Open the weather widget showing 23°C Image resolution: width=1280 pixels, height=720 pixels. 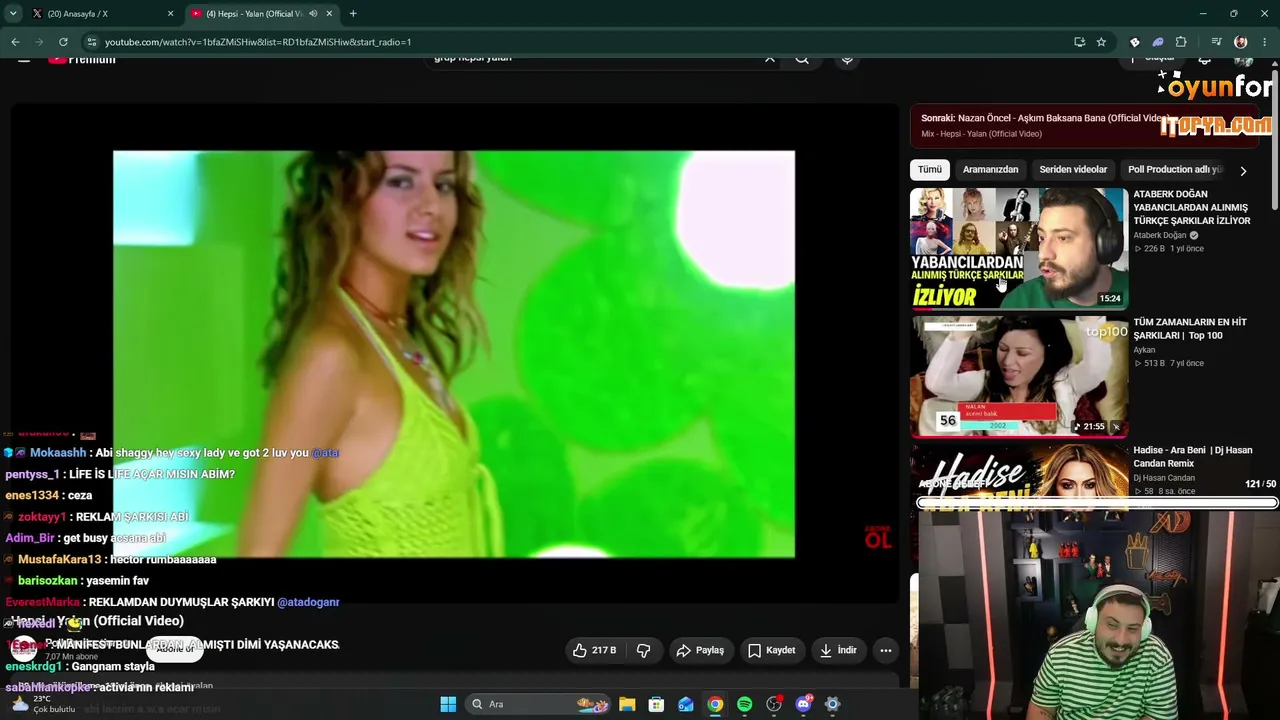coord(45,704)
